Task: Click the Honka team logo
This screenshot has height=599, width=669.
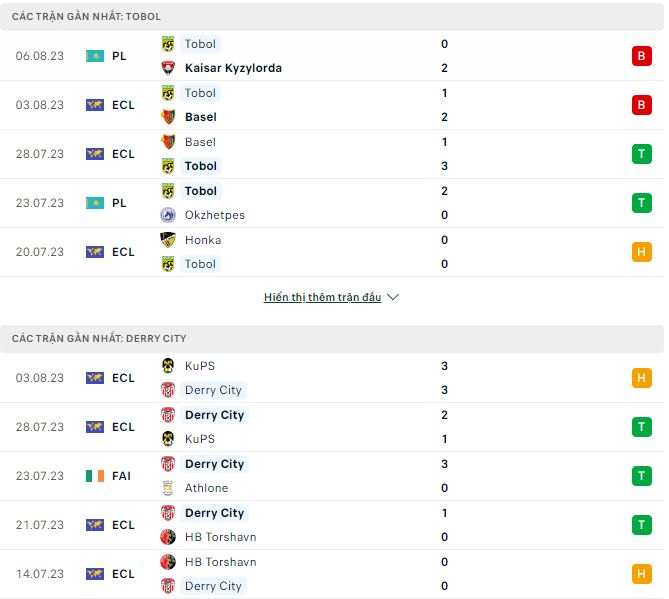Action: pos(168,240)
